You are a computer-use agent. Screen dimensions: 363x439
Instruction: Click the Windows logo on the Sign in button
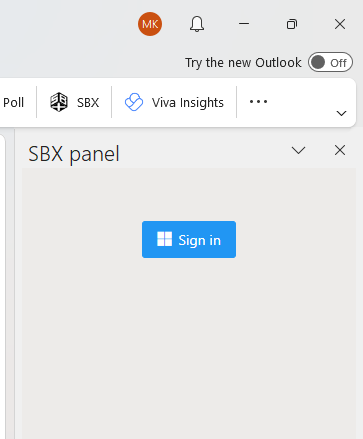pyautogui.click(x=164, y=239)
